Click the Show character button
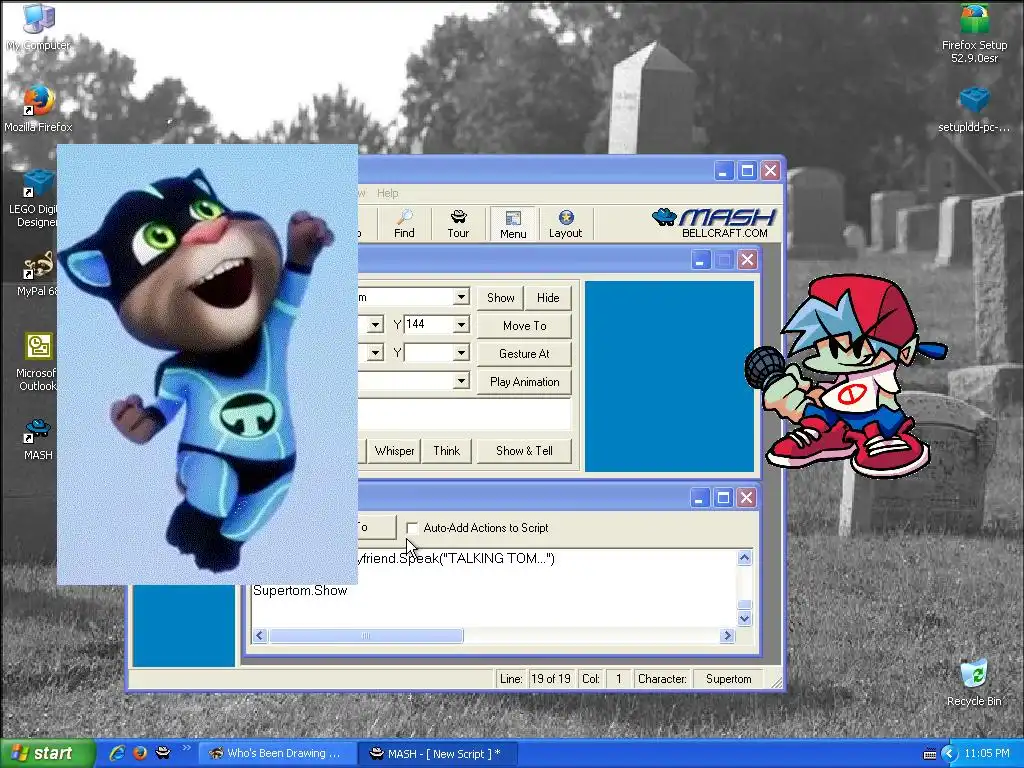1024x768 pixels. pyautogui.click(x=500, y=298)
